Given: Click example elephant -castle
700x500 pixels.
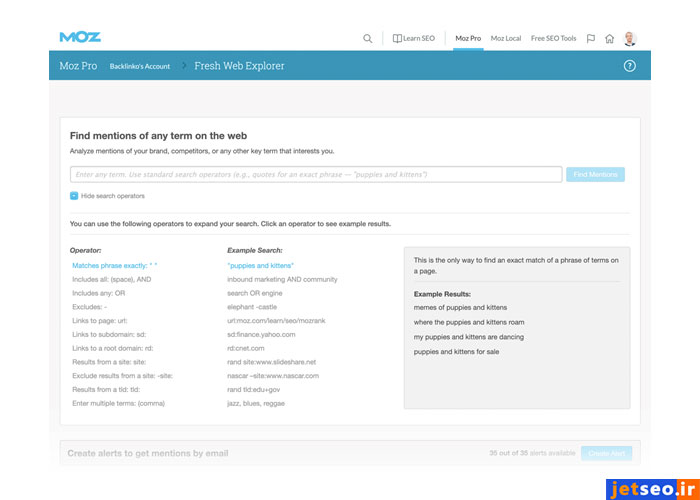Looking at the screenshot, I should [x=252, y=307].
